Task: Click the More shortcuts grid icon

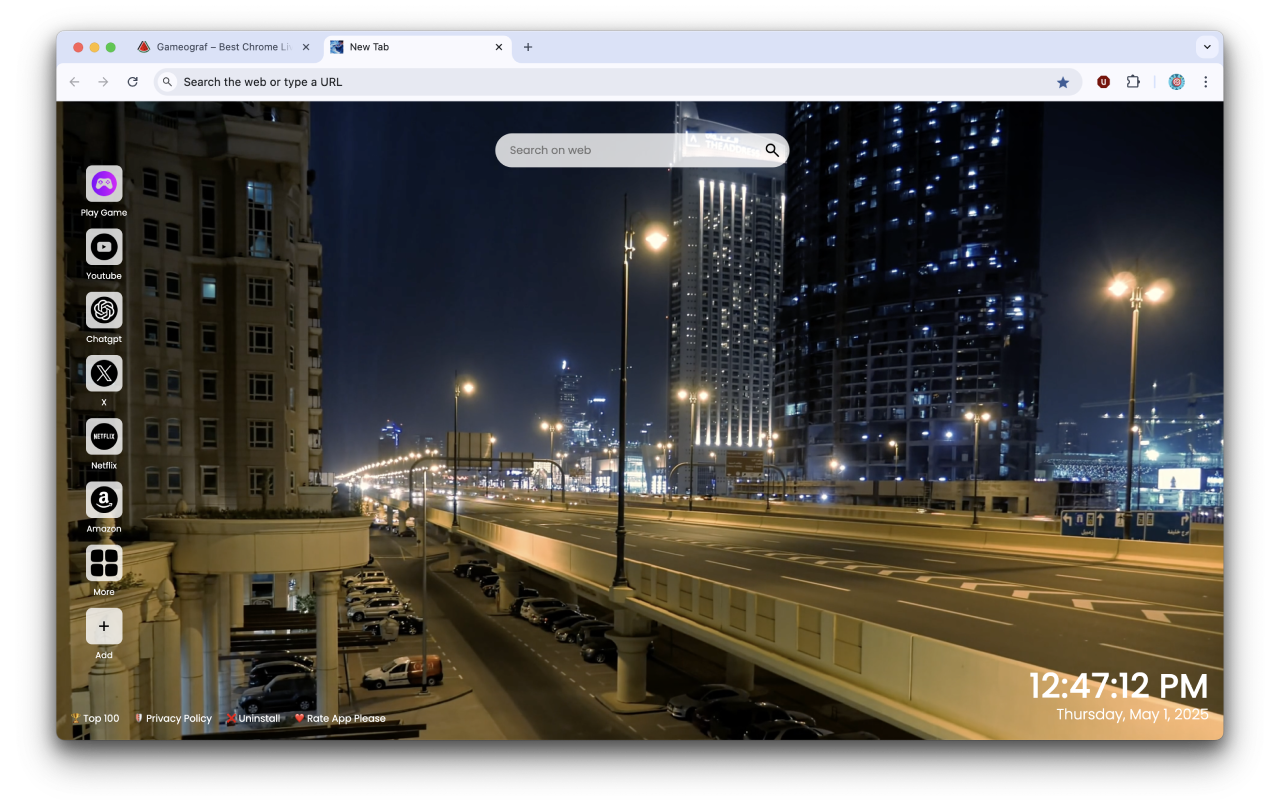Action: coord(104,563)
